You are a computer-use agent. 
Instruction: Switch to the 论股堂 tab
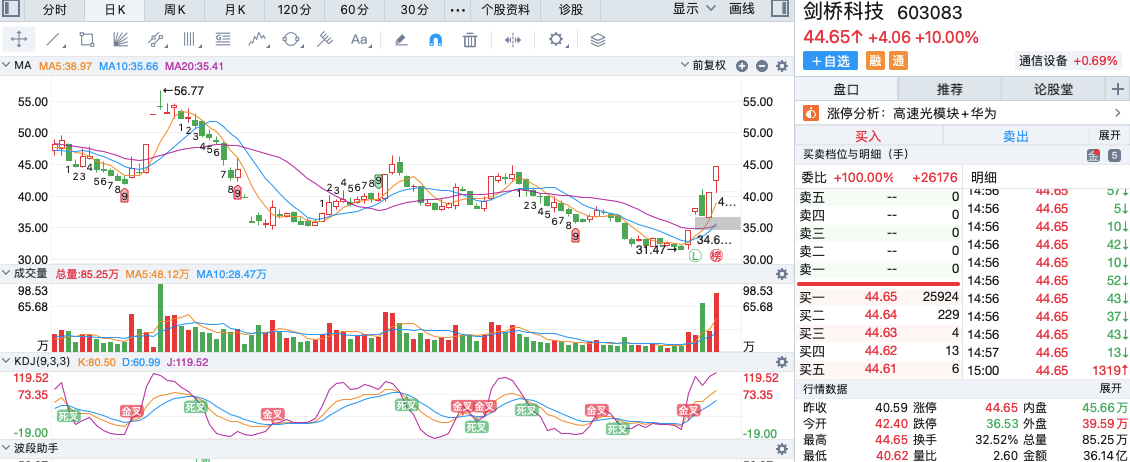1054,89
